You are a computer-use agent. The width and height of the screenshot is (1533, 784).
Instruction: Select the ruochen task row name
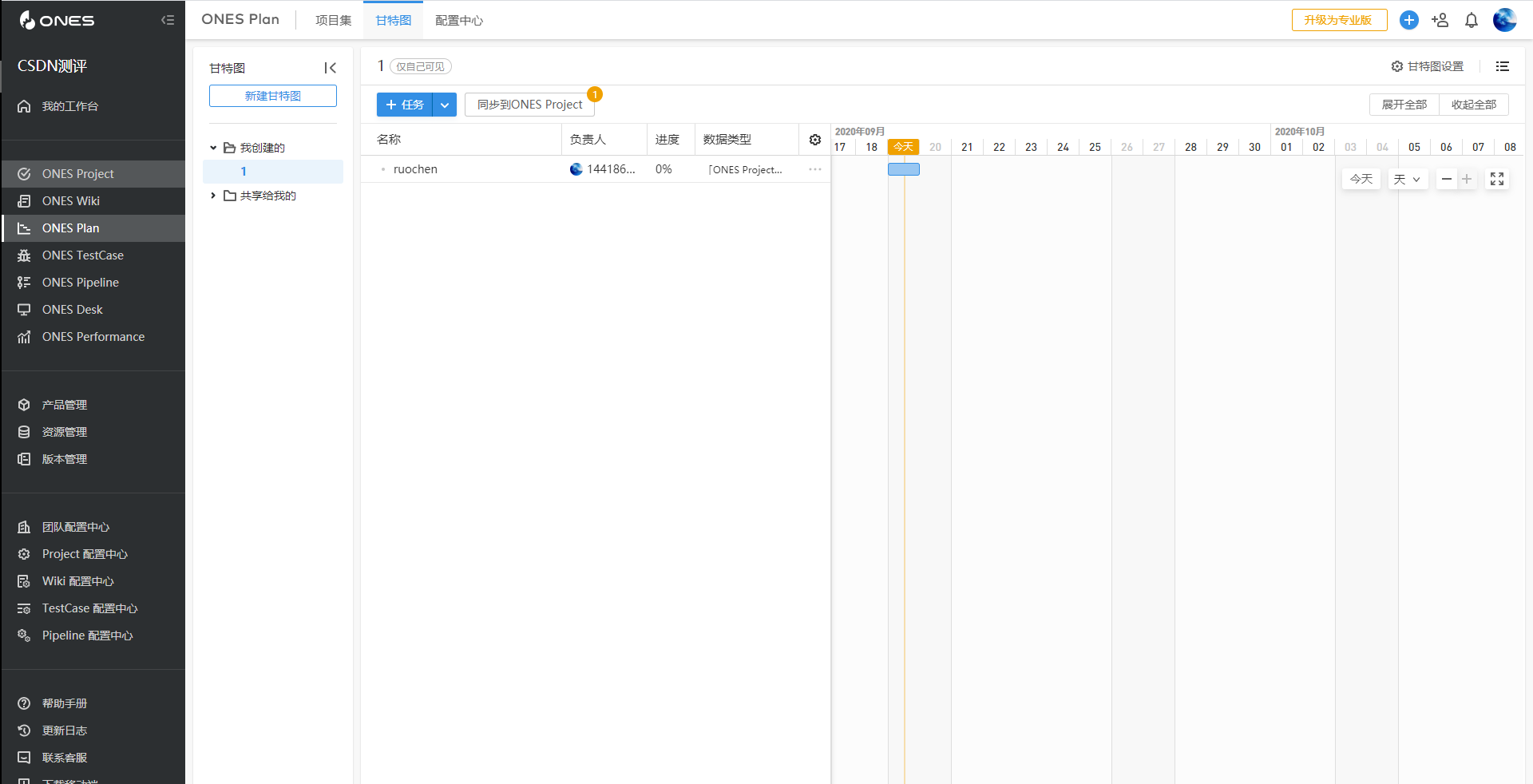(415, 169)
